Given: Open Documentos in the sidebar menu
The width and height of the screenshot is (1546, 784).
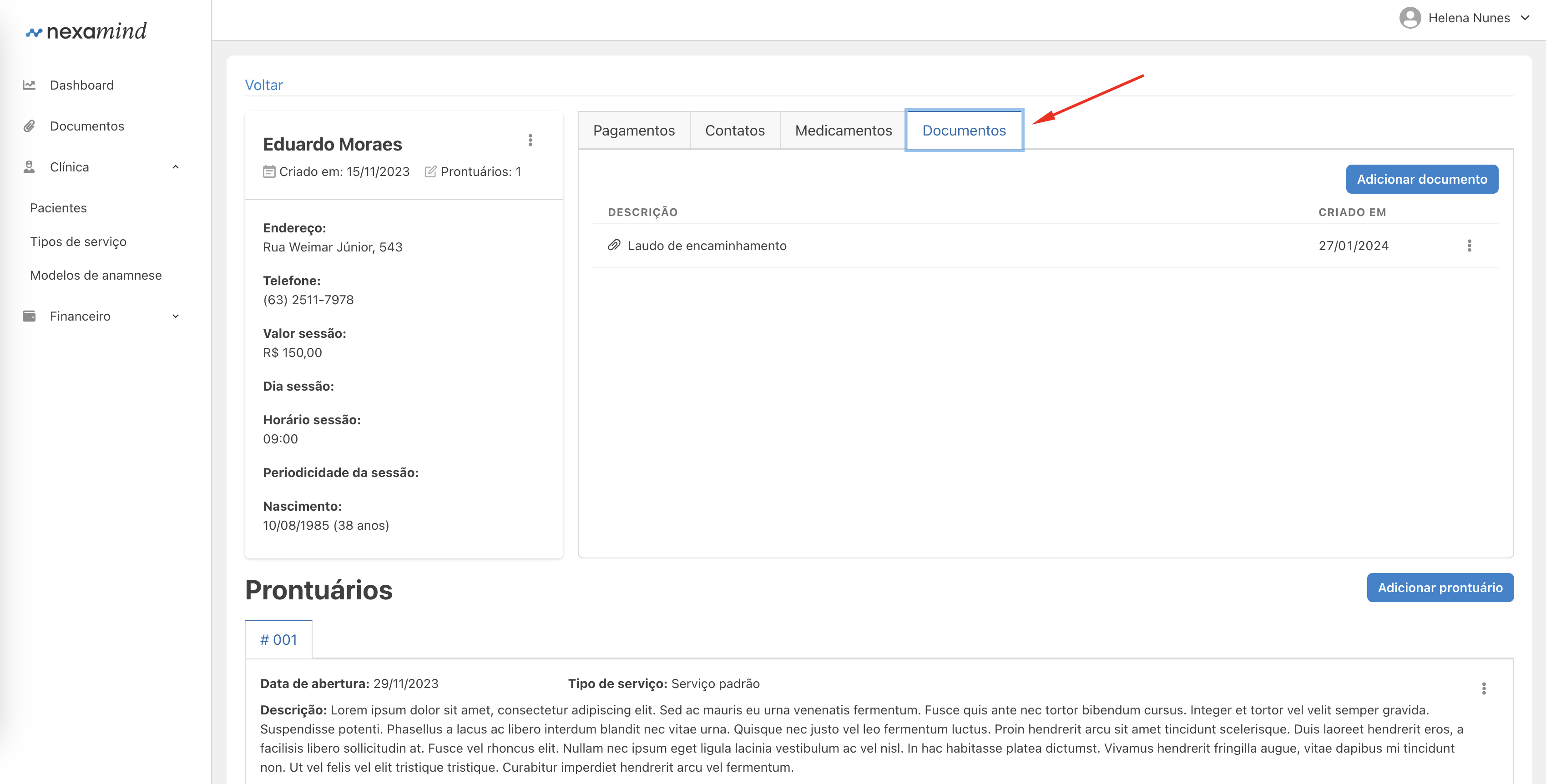Looking at the screenshot, I should [x=87, y=126].
